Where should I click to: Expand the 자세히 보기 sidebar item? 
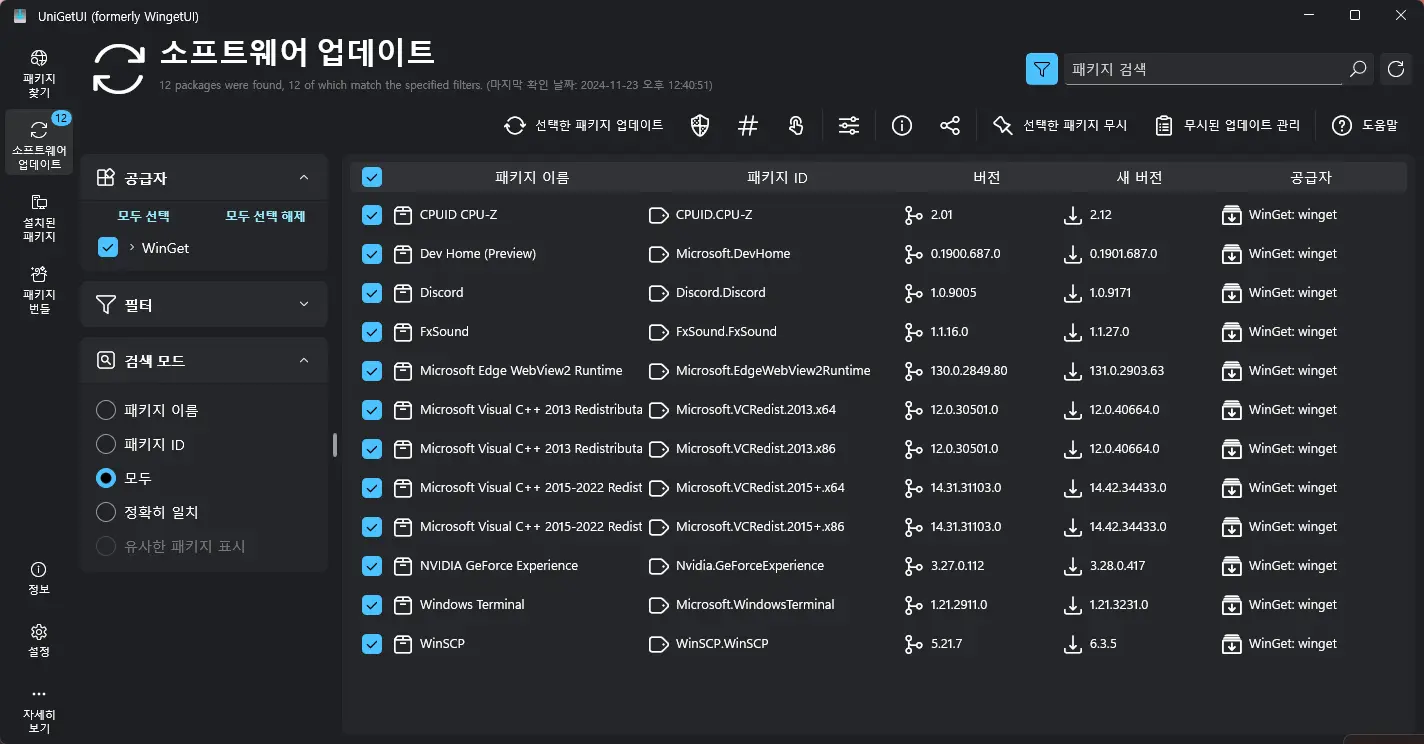pyautogui.click(x=39, y=709)
